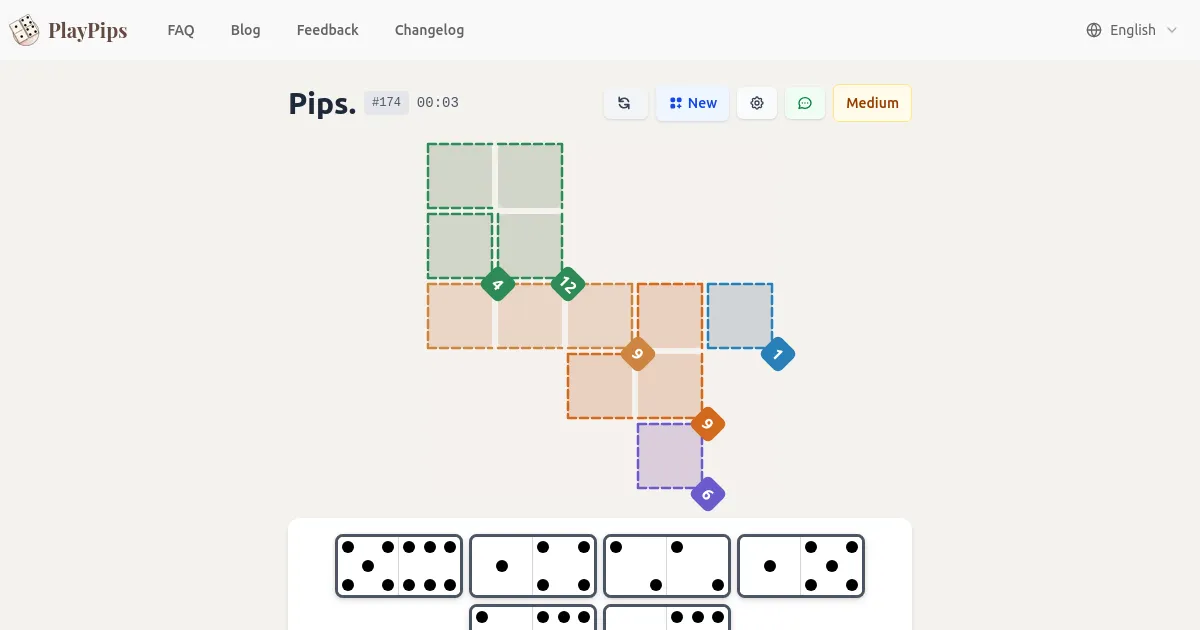Select the orange diamond labeled 9
The height and width of the screenshot is (630, 1200).
click(637, 354)
